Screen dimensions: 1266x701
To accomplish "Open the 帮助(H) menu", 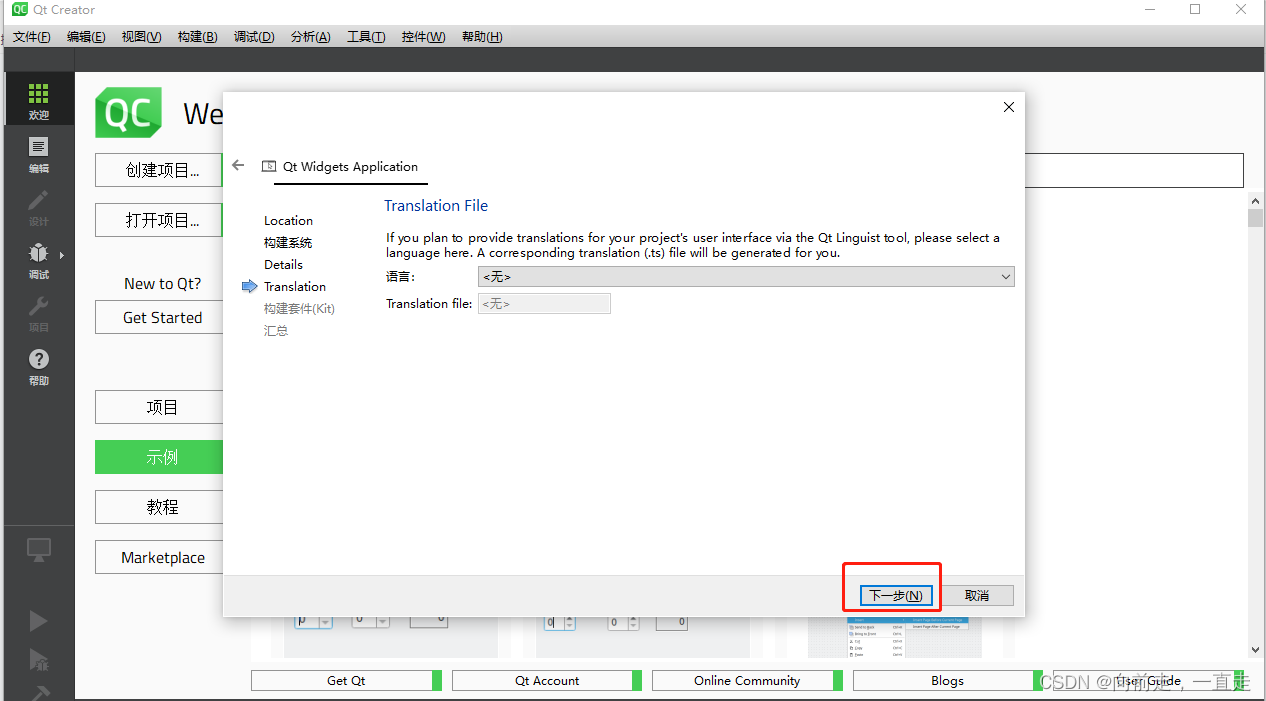I will click(x=482, y=37).
